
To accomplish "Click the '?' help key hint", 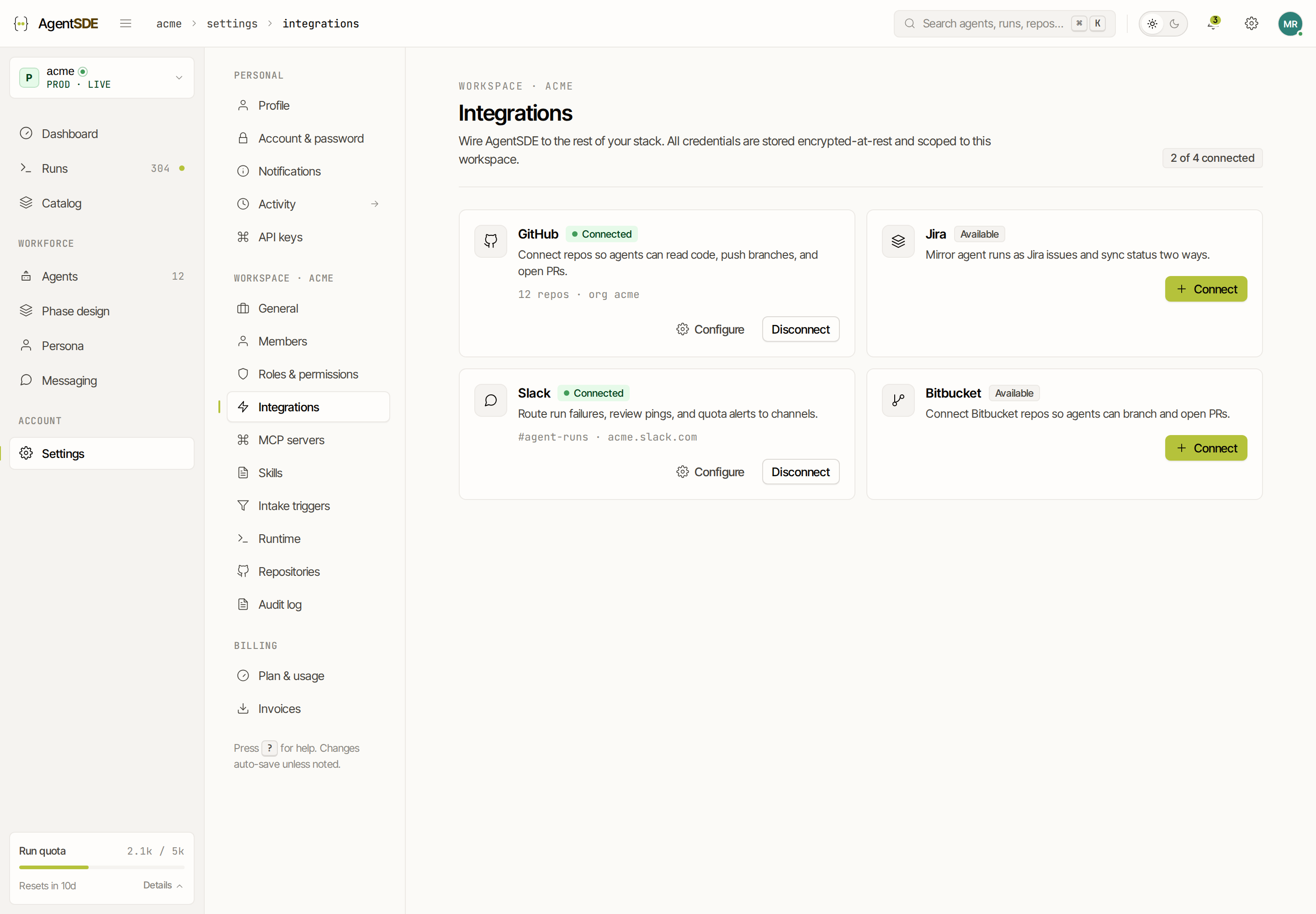I will [x=269, y=749].
